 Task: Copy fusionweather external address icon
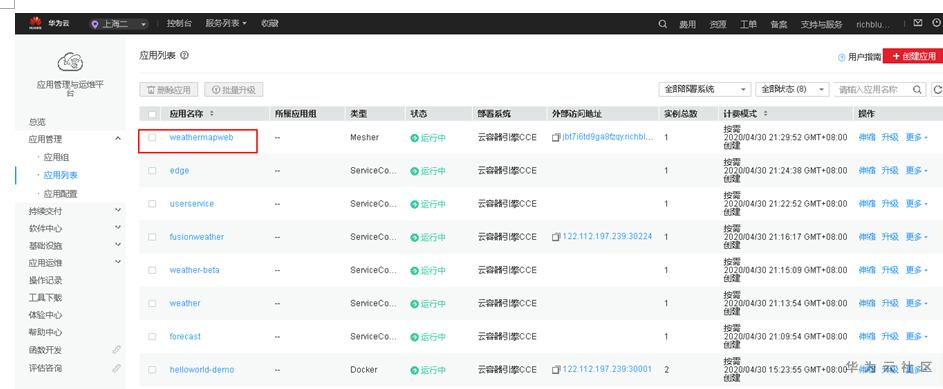coord(556,237)
